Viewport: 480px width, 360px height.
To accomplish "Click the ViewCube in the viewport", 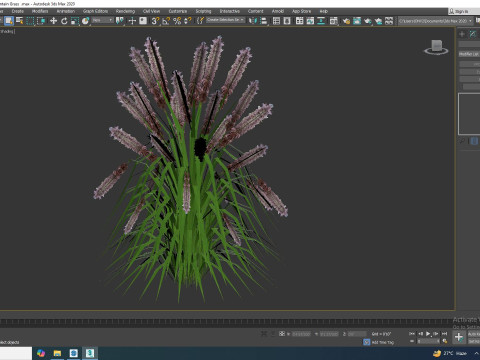I will click(x=436, y=47).
